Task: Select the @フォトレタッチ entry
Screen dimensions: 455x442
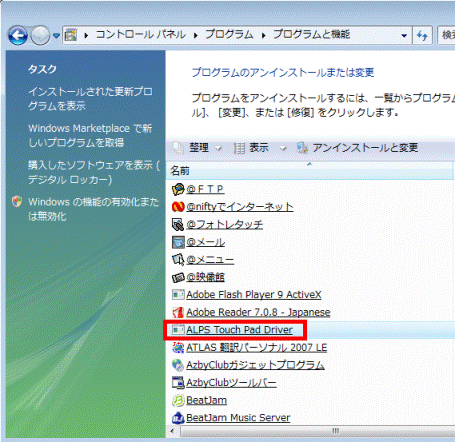Action: click(x=224, y=225)
